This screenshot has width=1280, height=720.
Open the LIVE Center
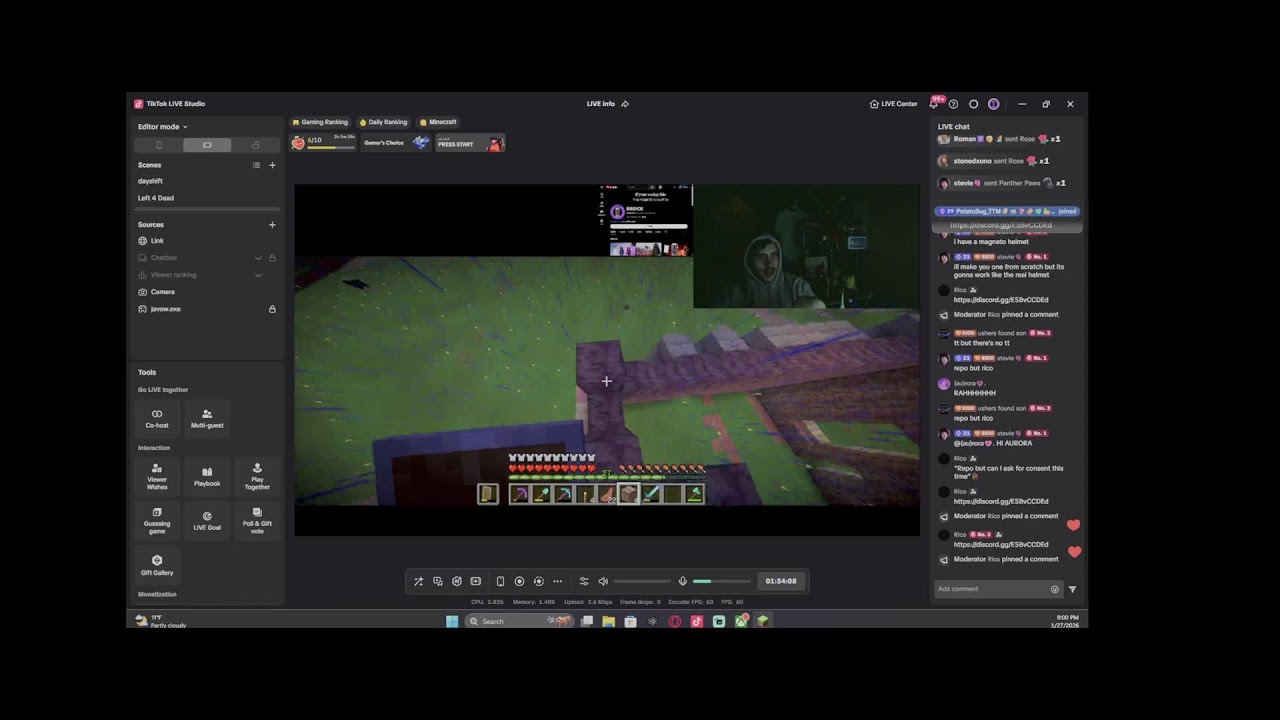click(893, 104)
